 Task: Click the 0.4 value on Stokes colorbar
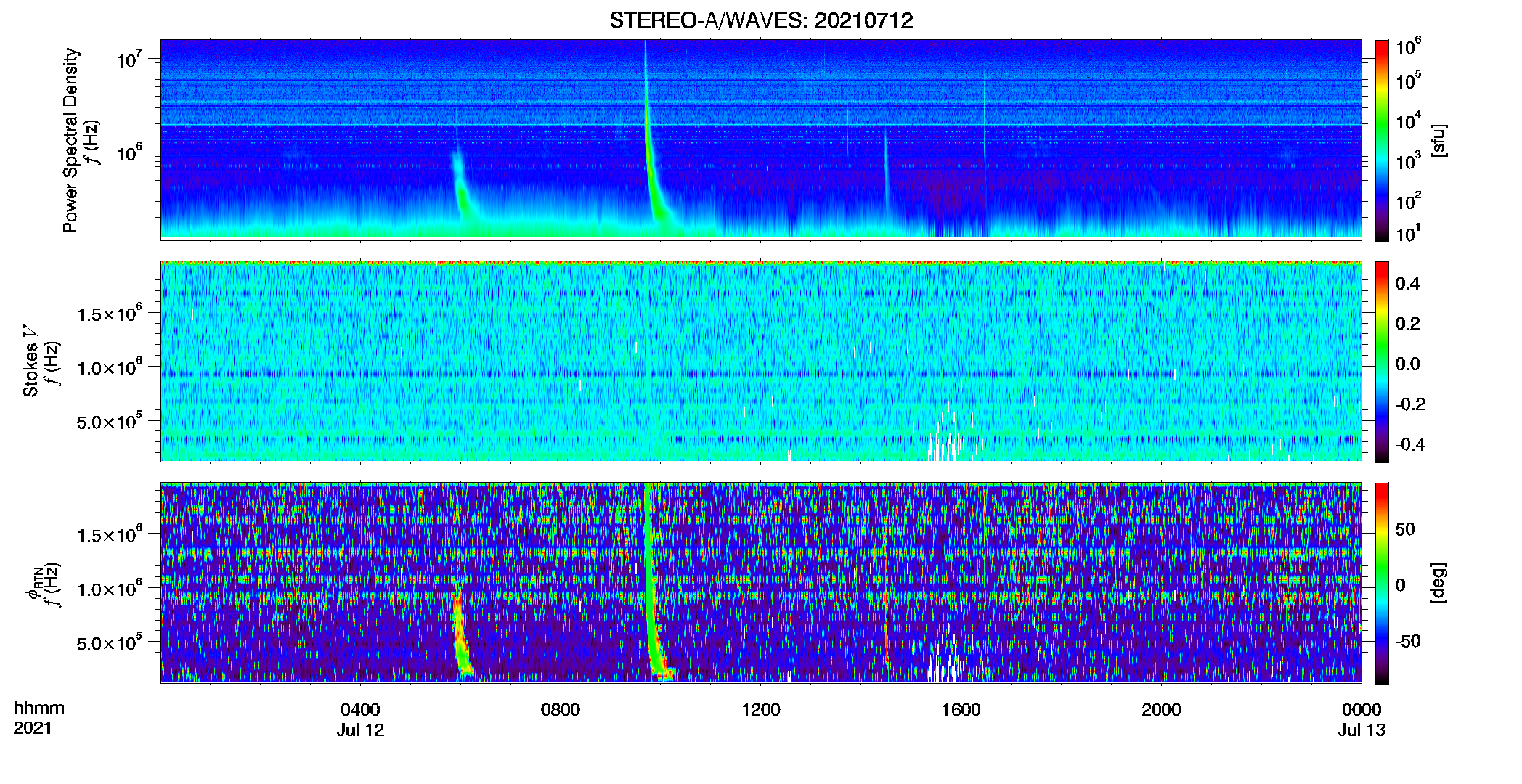coord(1407,284)
